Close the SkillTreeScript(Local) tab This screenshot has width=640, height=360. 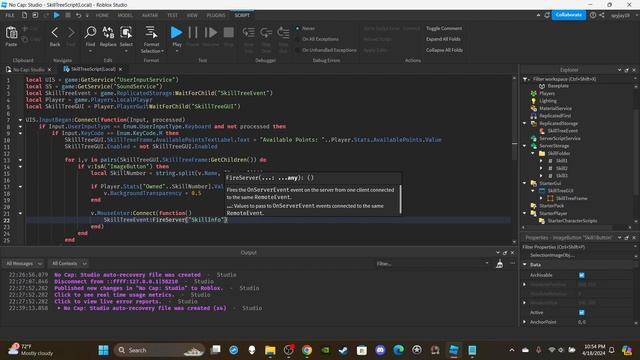tap(120, 69)
